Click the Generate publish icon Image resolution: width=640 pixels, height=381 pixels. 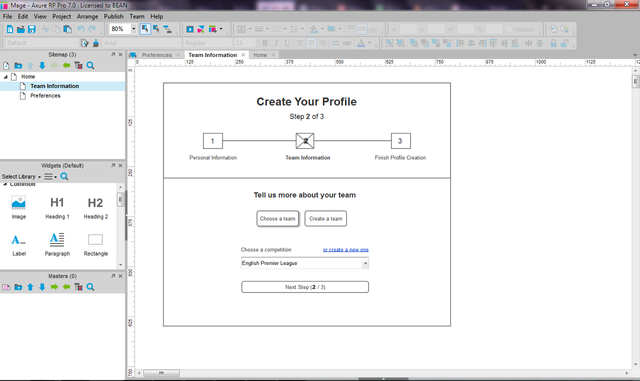point(212,29)
